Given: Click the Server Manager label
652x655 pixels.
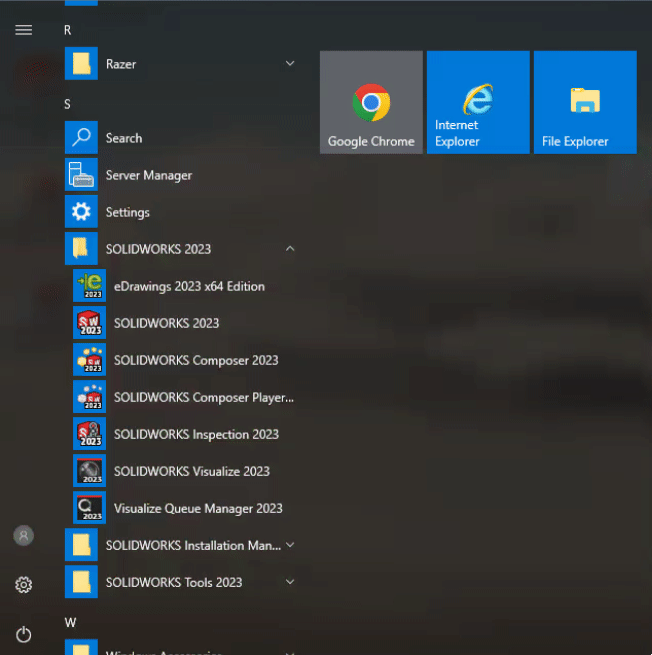Looking at the screenshot, I should click(149, 175).
